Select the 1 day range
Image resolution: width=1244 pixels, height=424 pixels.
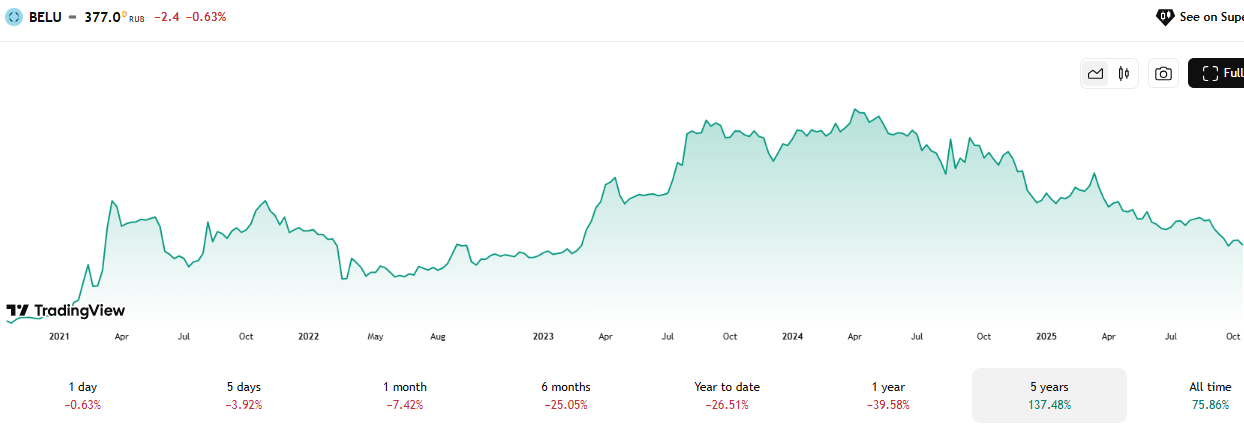click(x=83, y=395)
